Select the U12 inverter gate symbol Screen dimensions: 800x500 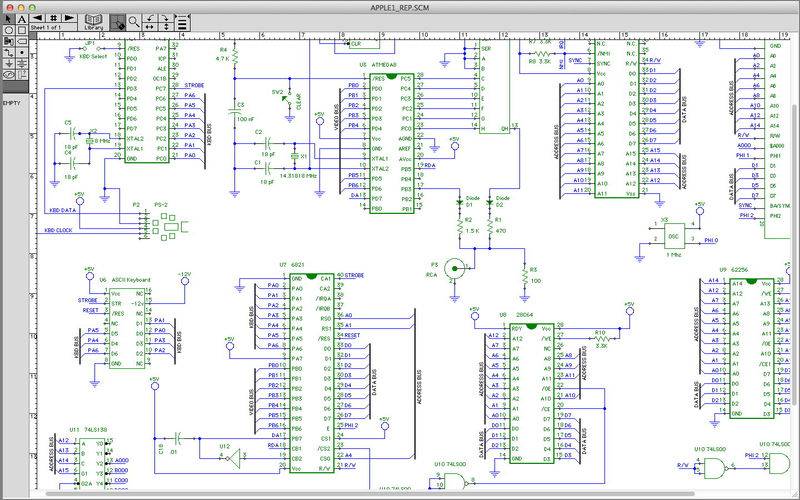pos(234,459)
